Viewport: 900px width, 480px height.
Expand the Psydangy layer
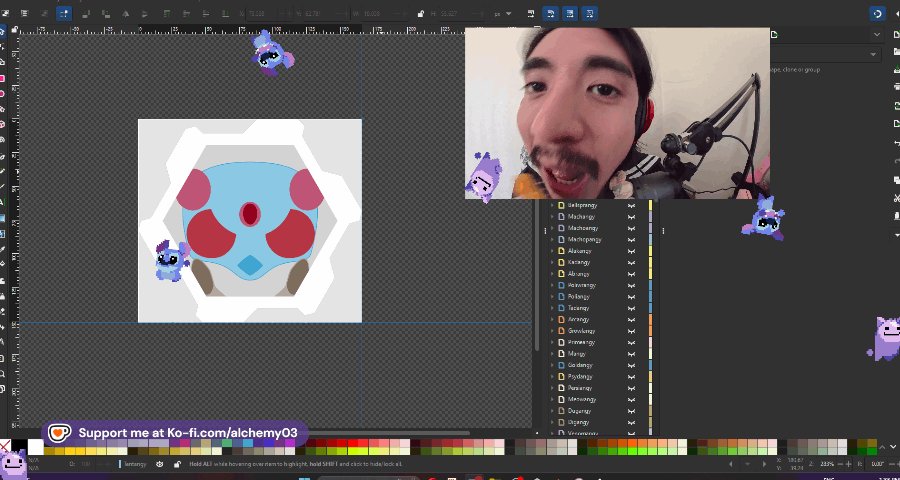553,377
